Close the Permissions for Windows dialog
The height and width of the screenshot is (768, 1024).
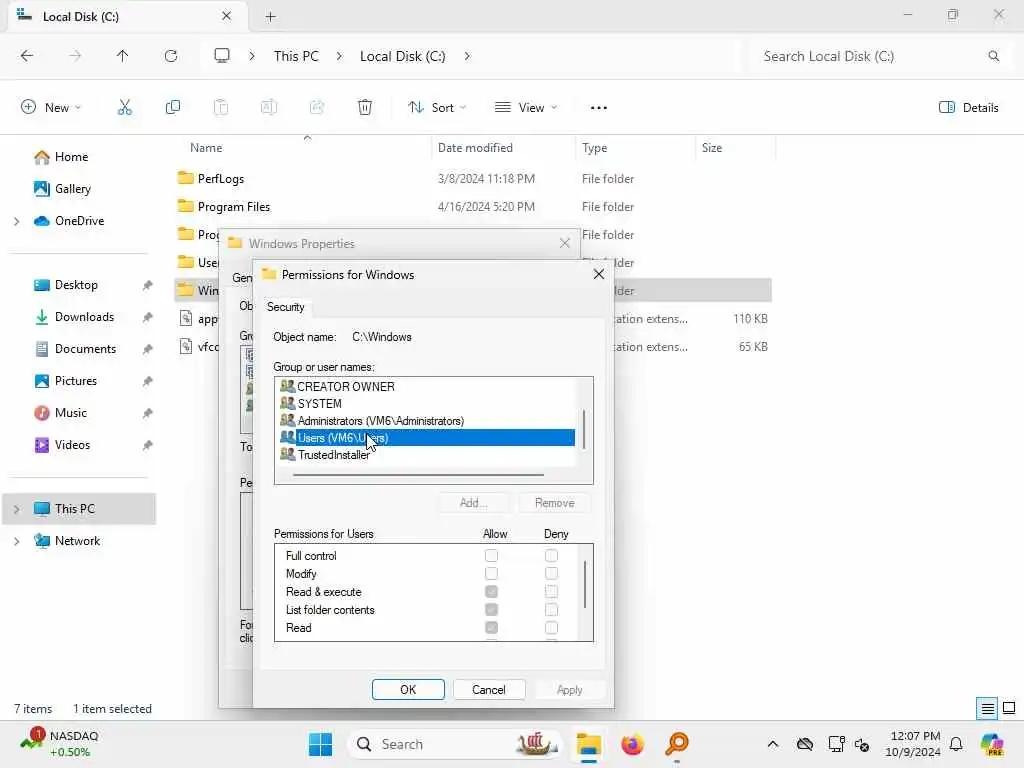(598, 274)
